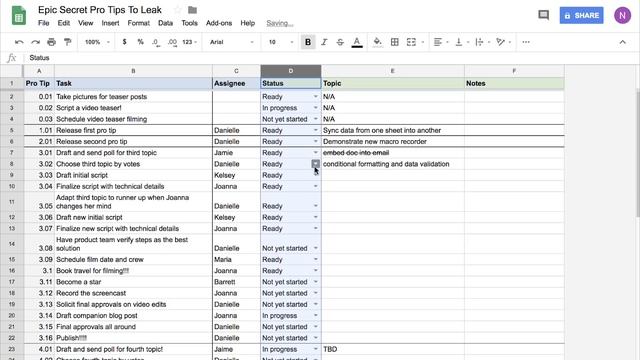Click the Topic header cell
The width and height of the screenshot is (640, 360).
coord(393,83)
